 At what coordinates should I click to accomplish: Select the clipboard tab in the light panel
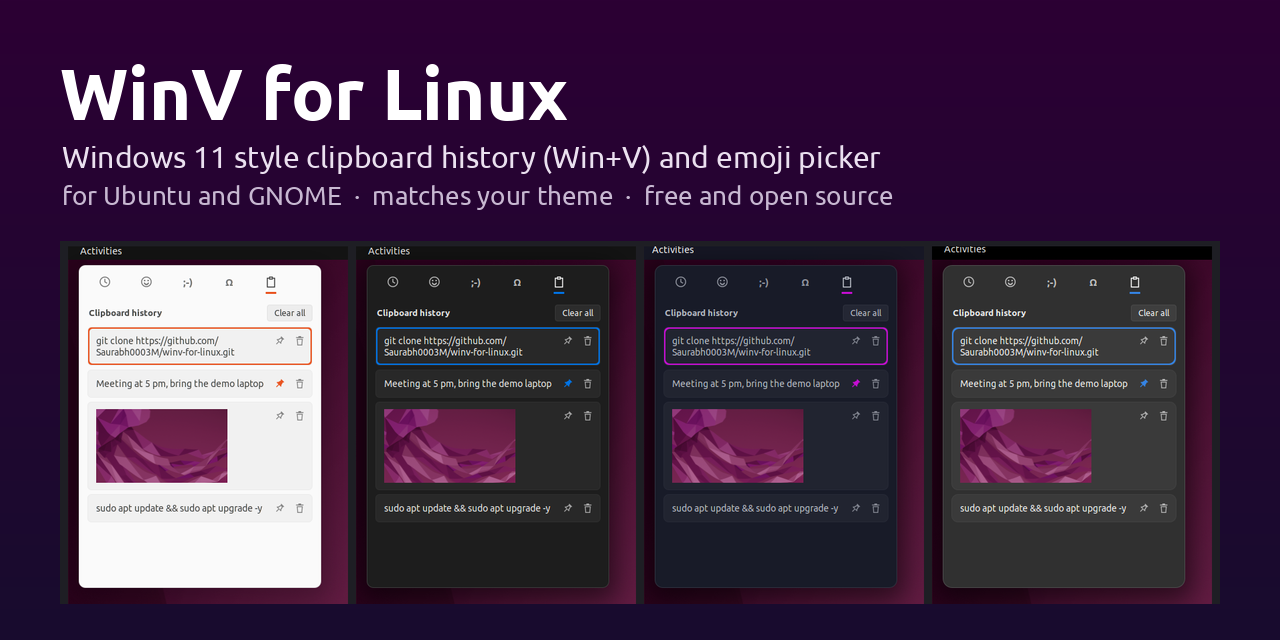click(x=271, y=283)
